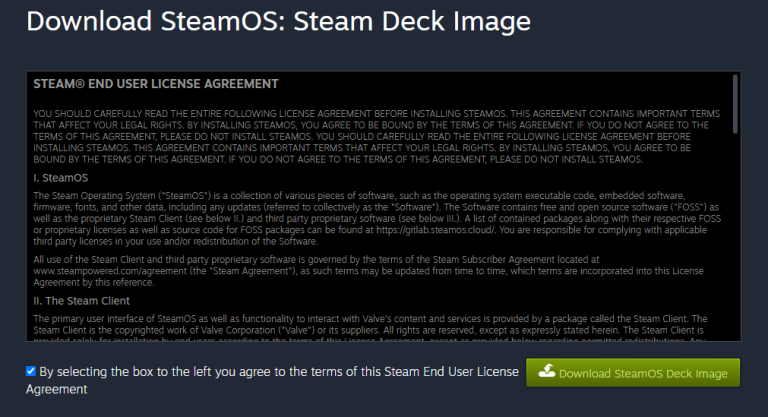
Task: Click the www.steampowered.com/agreement address text
Action: tap(110, 271)
